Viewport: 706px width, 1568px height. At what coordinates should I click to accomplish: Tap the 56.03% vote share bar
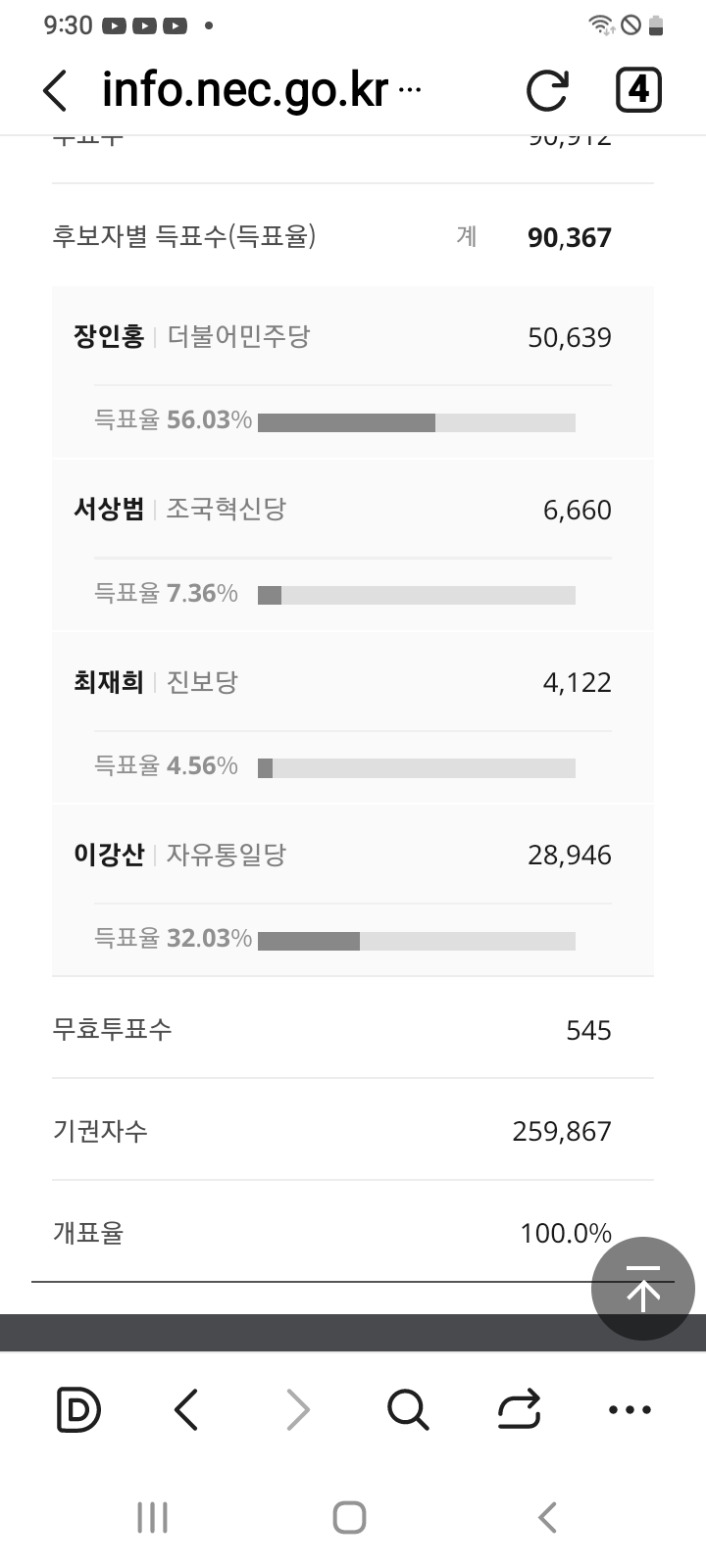416,422
